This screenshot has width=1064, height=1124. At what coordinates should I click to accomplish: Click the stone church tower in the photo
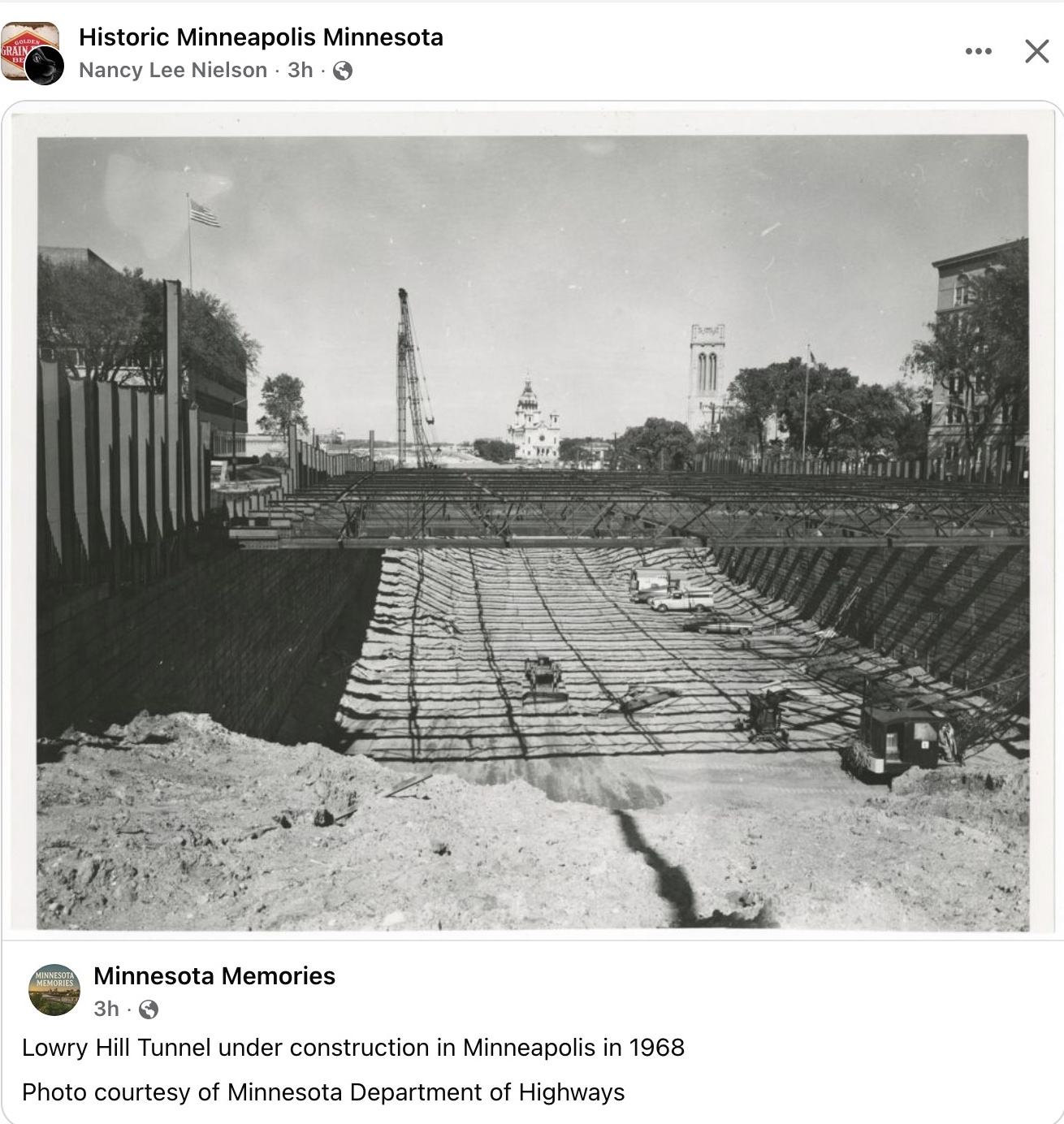click(x=707, y=378)
